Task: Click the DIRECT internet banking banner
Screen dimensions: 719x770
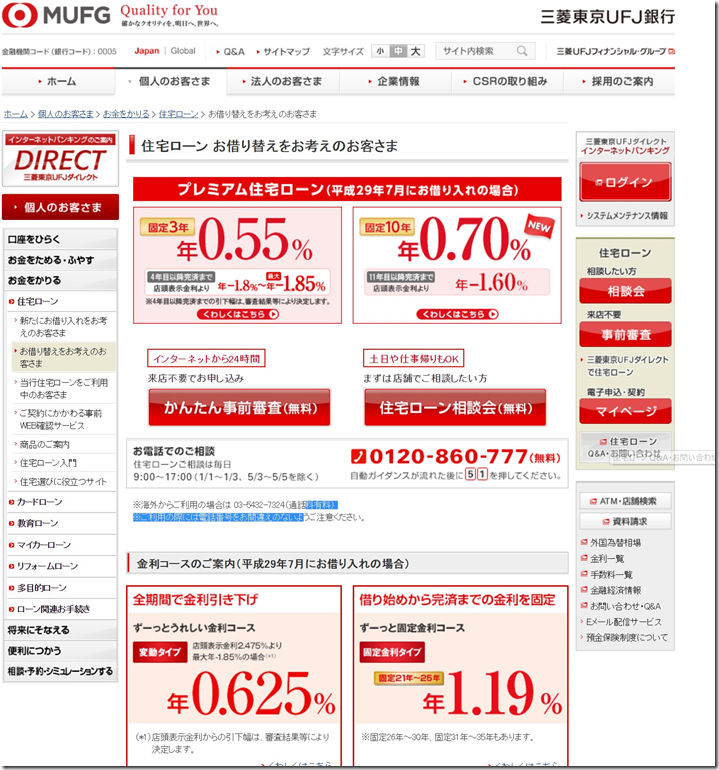Action: [60, 158]
